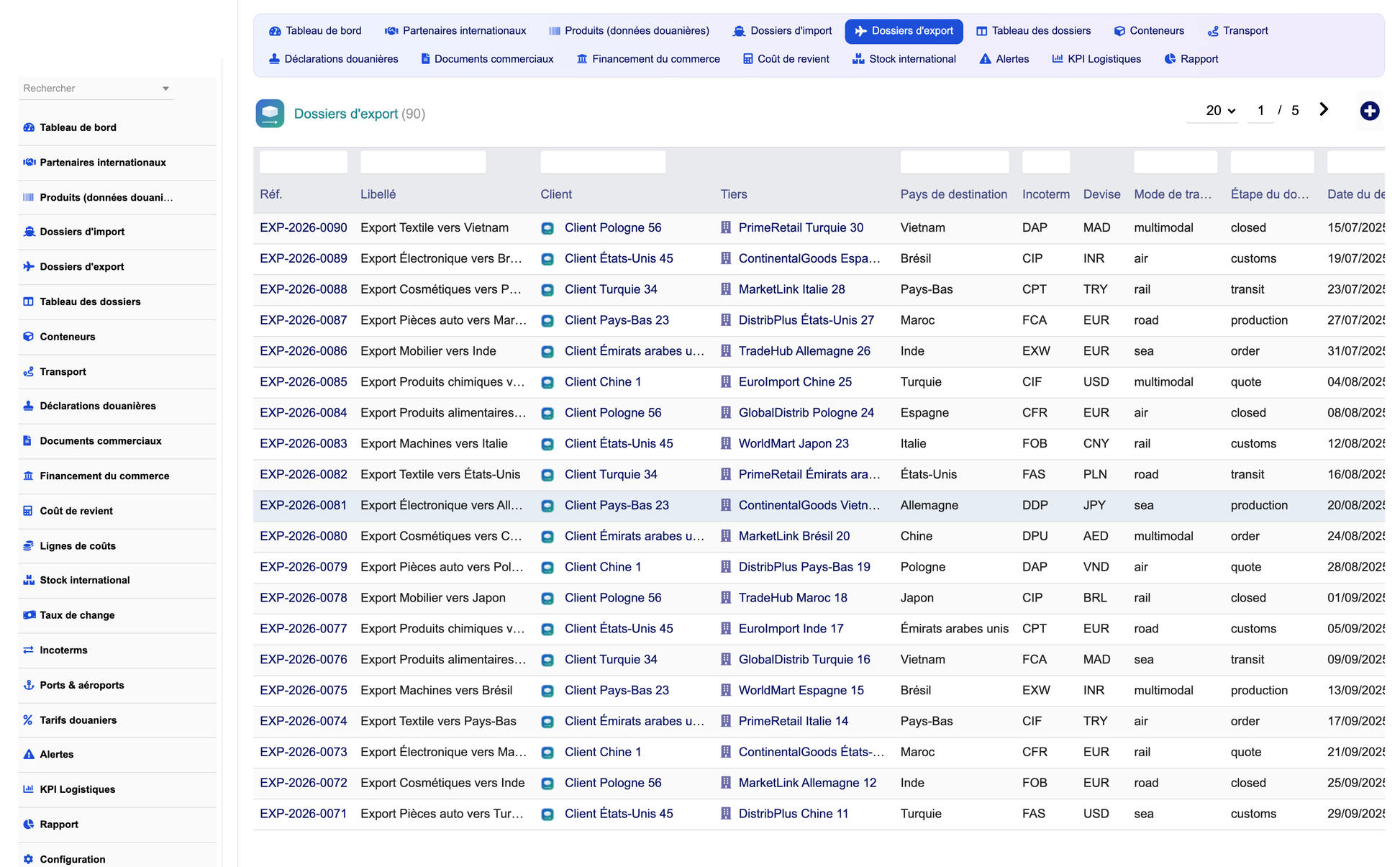This screenshot has width=1400, height=867.
Task: Click the Partenaires internationaux handshake icon in sidebar
Action: (x=29, y=163)
